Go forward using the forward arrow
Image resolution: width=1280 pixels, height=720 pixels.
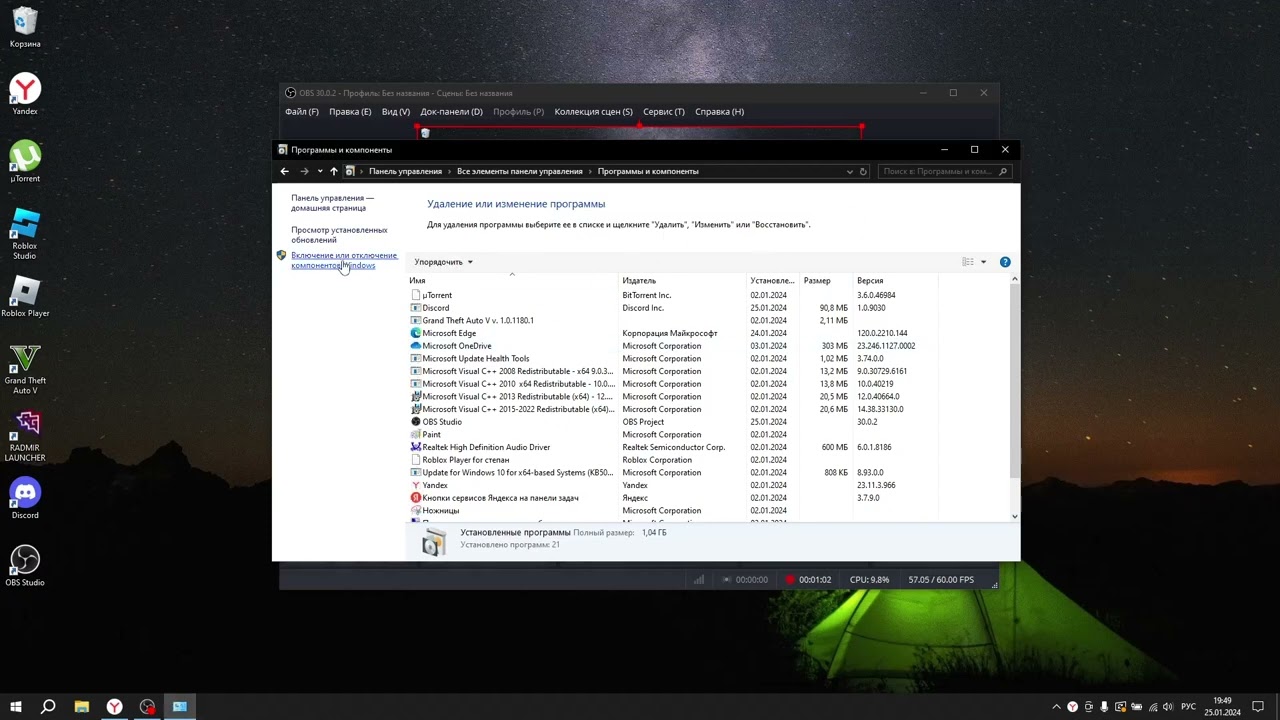[x=305, y=171]
